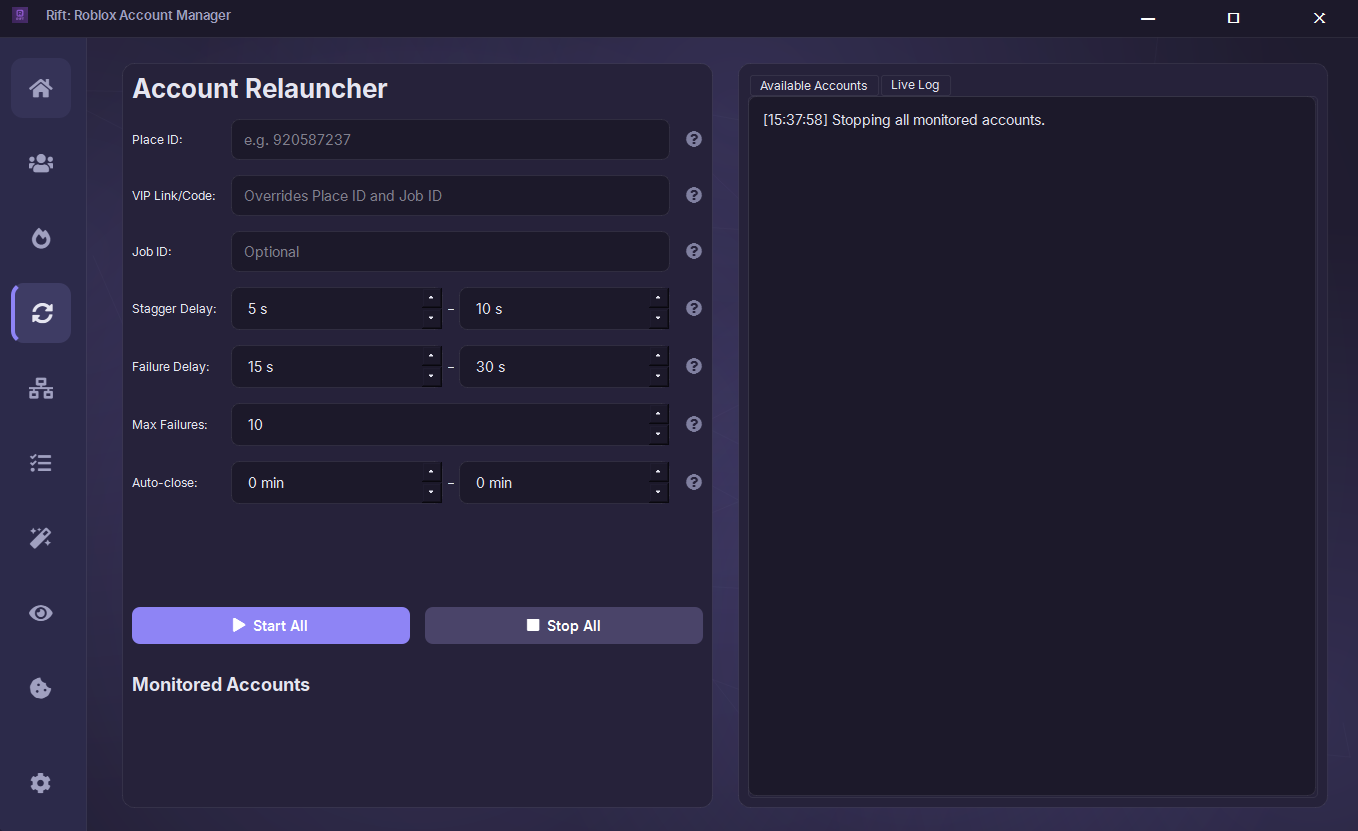Viewport: 1358px width, 831px height.
Task: Switch to the Live Log tab
Action: 914,85
